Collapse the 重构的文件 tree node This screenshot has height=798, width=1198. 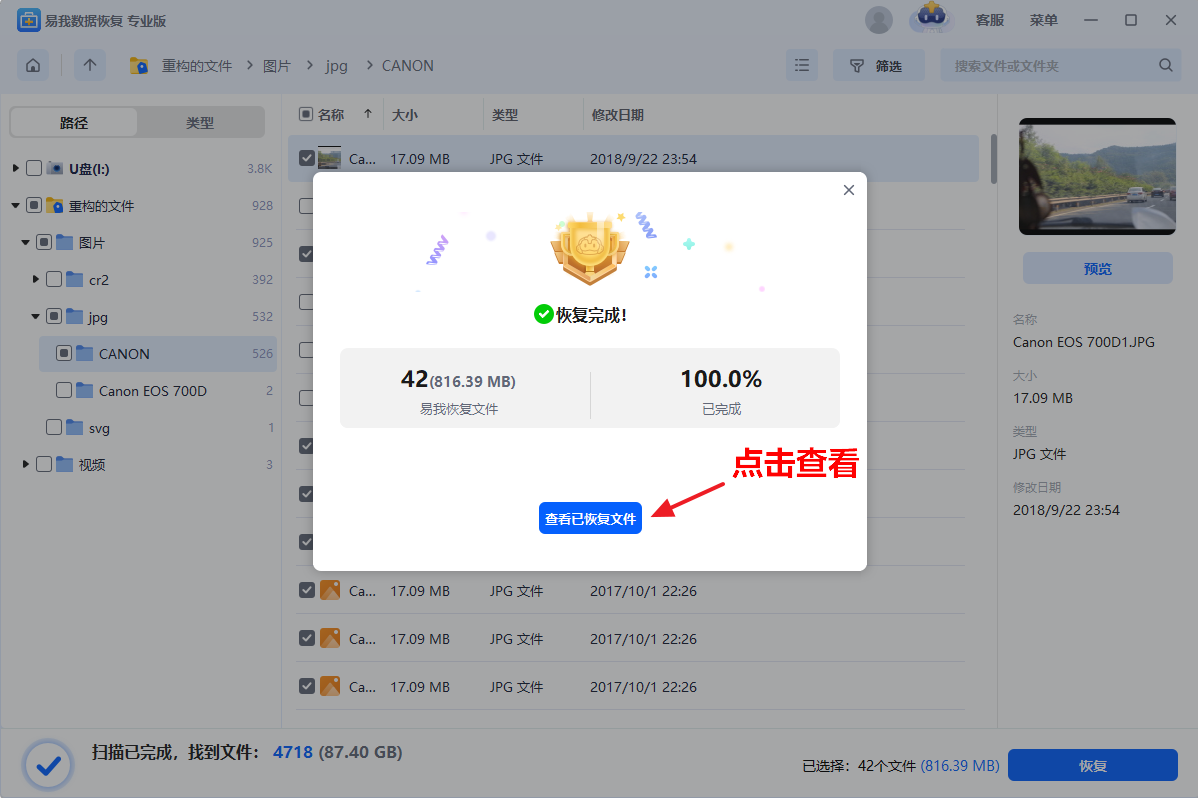(x=15, y=206)
